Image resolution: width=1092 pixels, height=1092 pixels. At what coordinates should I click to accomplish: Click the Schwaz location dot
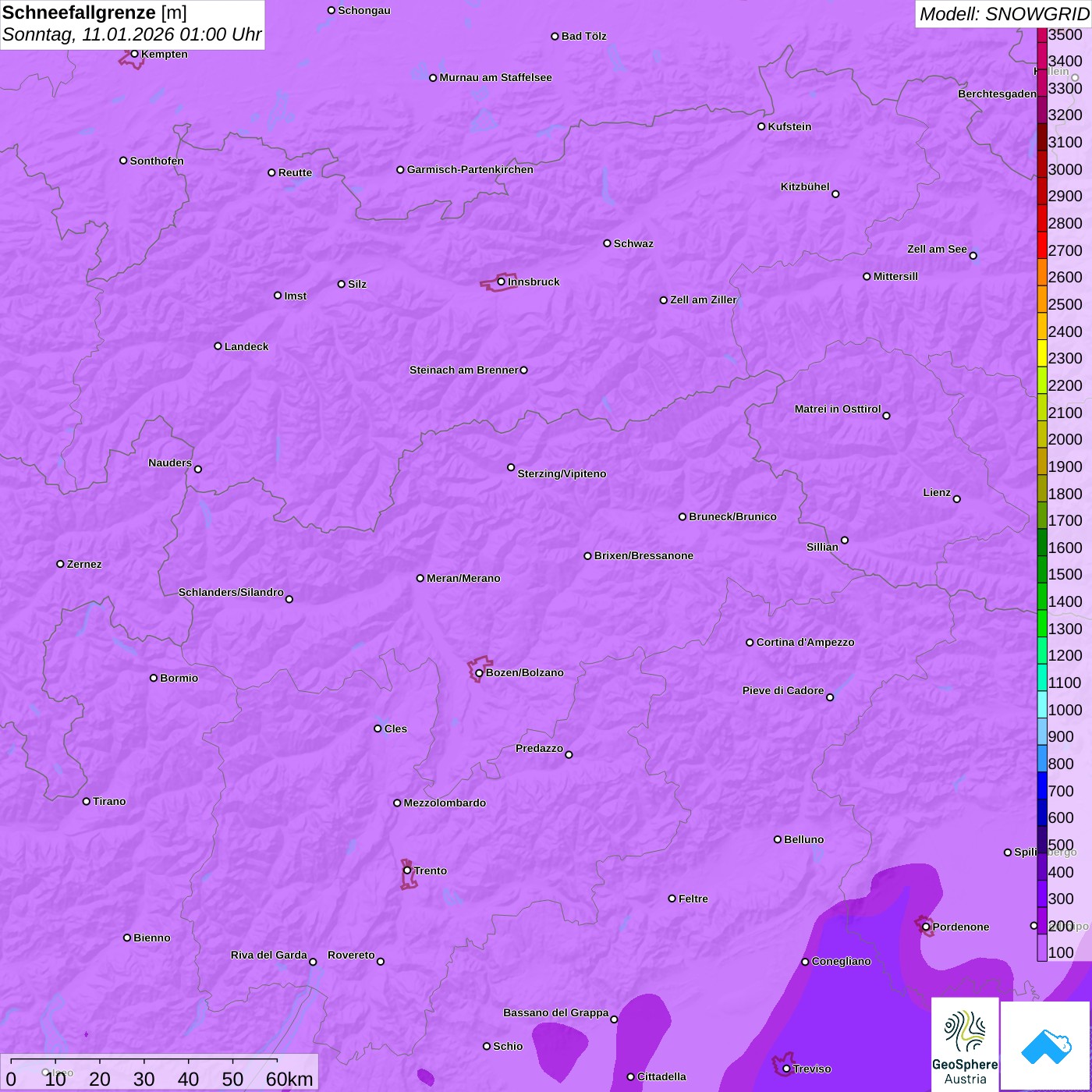(x=607, y=243)
